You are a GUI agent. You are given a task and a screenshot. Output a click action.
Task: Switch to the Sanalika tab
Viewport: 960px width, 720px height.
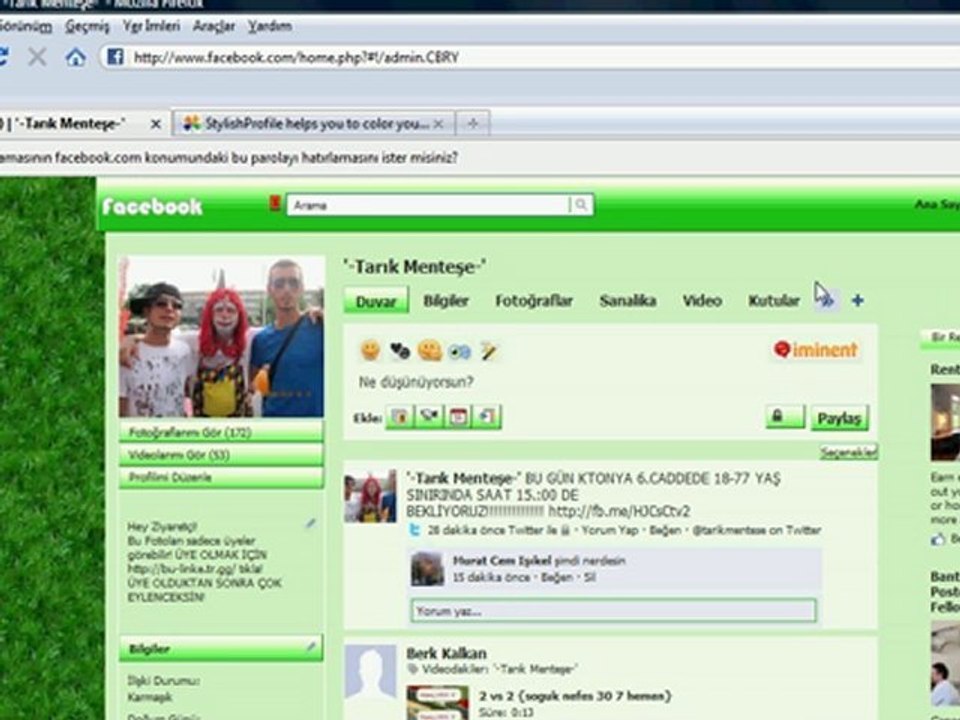pos(628,301)
